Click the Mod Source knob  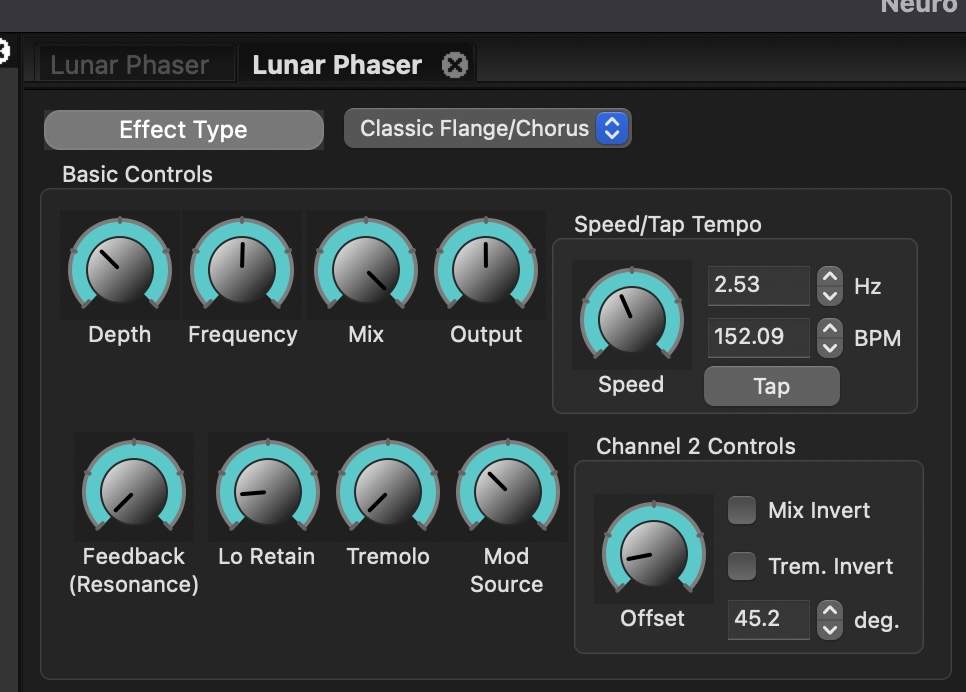(508, 488)
